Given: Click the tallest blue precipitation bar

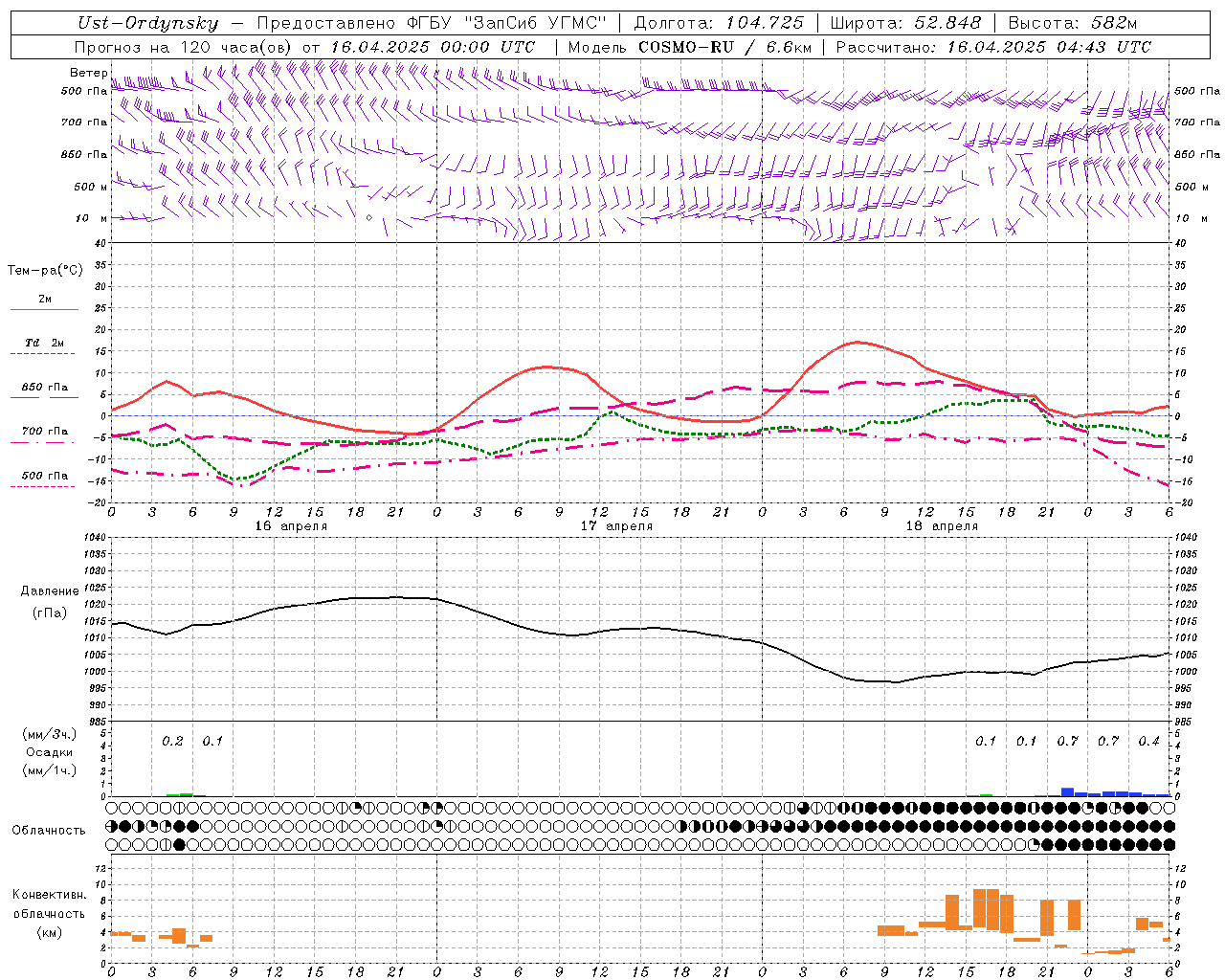Looking at the screenshot, I should click(1067, 792).
